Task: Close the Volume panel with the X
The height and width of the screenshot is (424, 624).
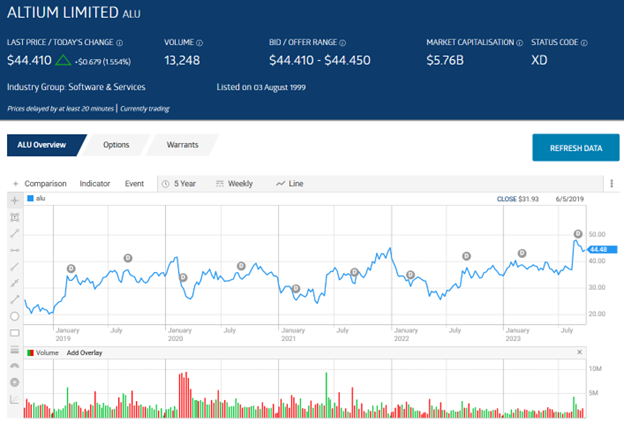Action: pos(579,352)
